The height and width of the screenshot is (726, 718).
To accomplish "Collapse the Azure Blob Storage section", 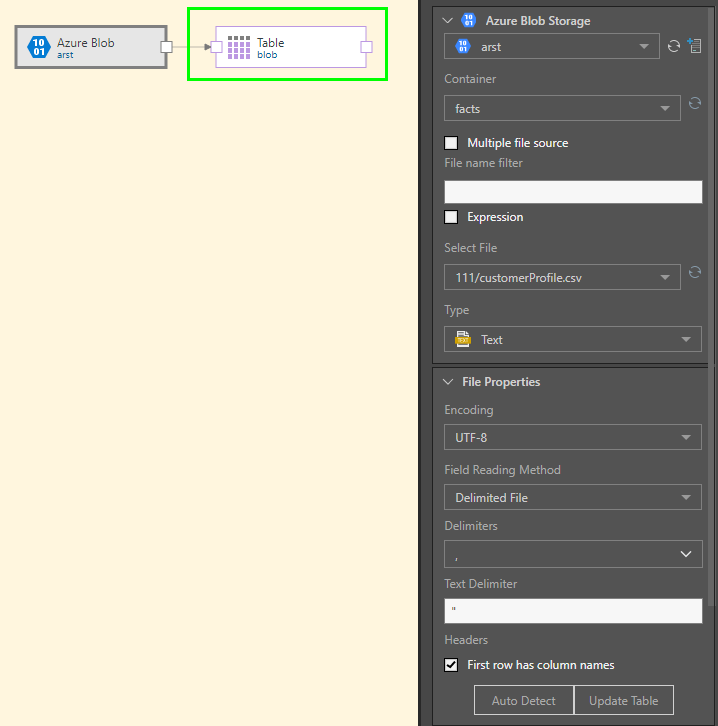I will (447, 20).
